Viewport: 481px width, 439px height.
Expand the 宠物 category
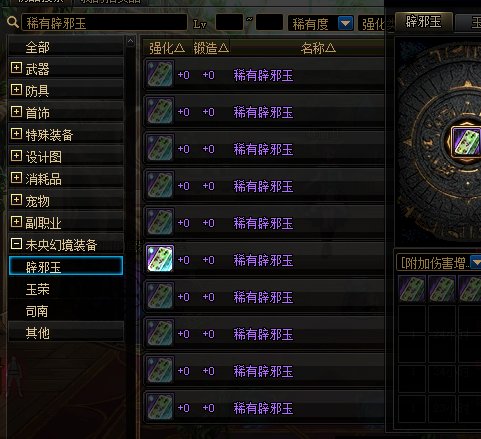(x=16, y=200)
